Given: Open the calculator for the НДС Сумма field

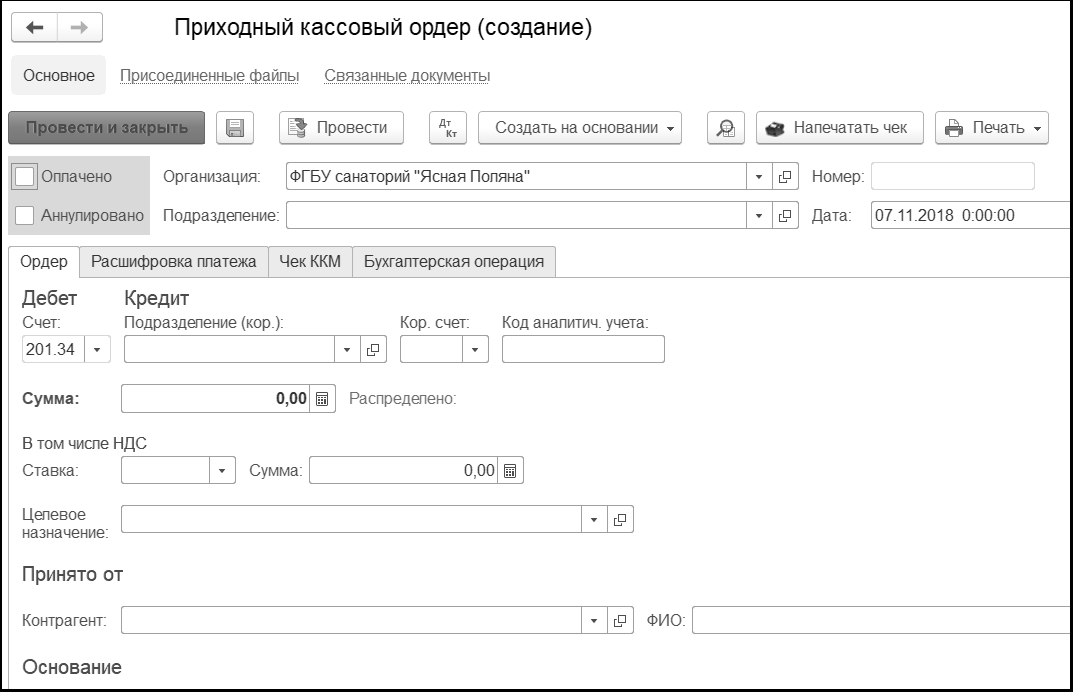Looking at the screenshot, I should pyautogui.click(x=510, y=471).
